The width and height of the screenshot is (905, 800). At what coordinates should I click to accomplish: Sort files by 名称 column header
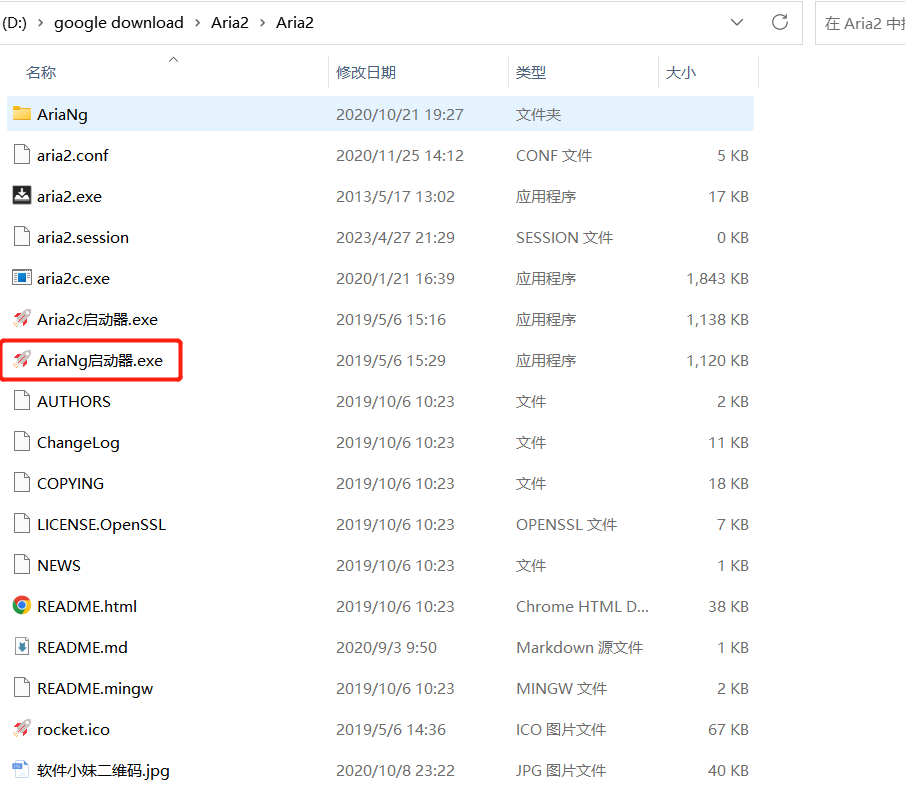tap(41, 72)
